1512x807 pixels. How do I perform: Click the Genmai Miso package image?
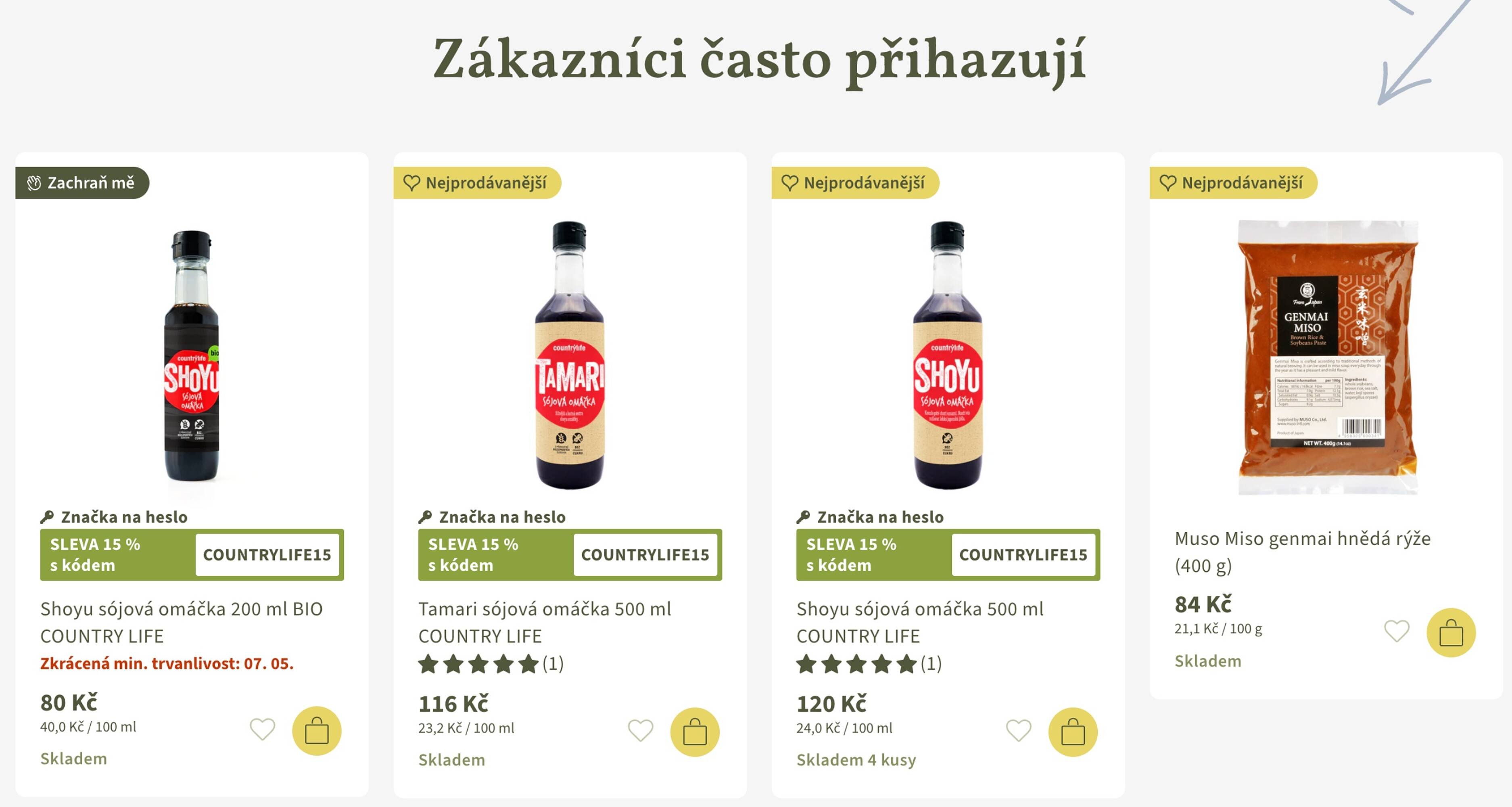point(1328,356)
